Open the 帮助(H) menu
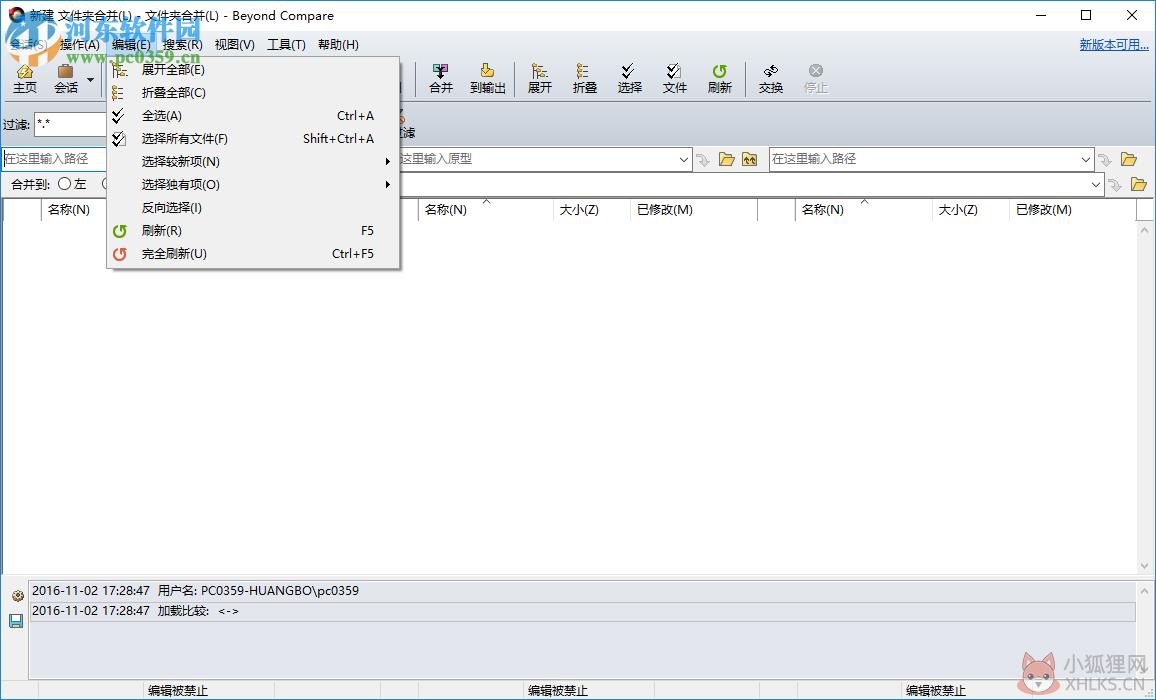Screen dimensions: 1156x700 [x=338, y=44]
